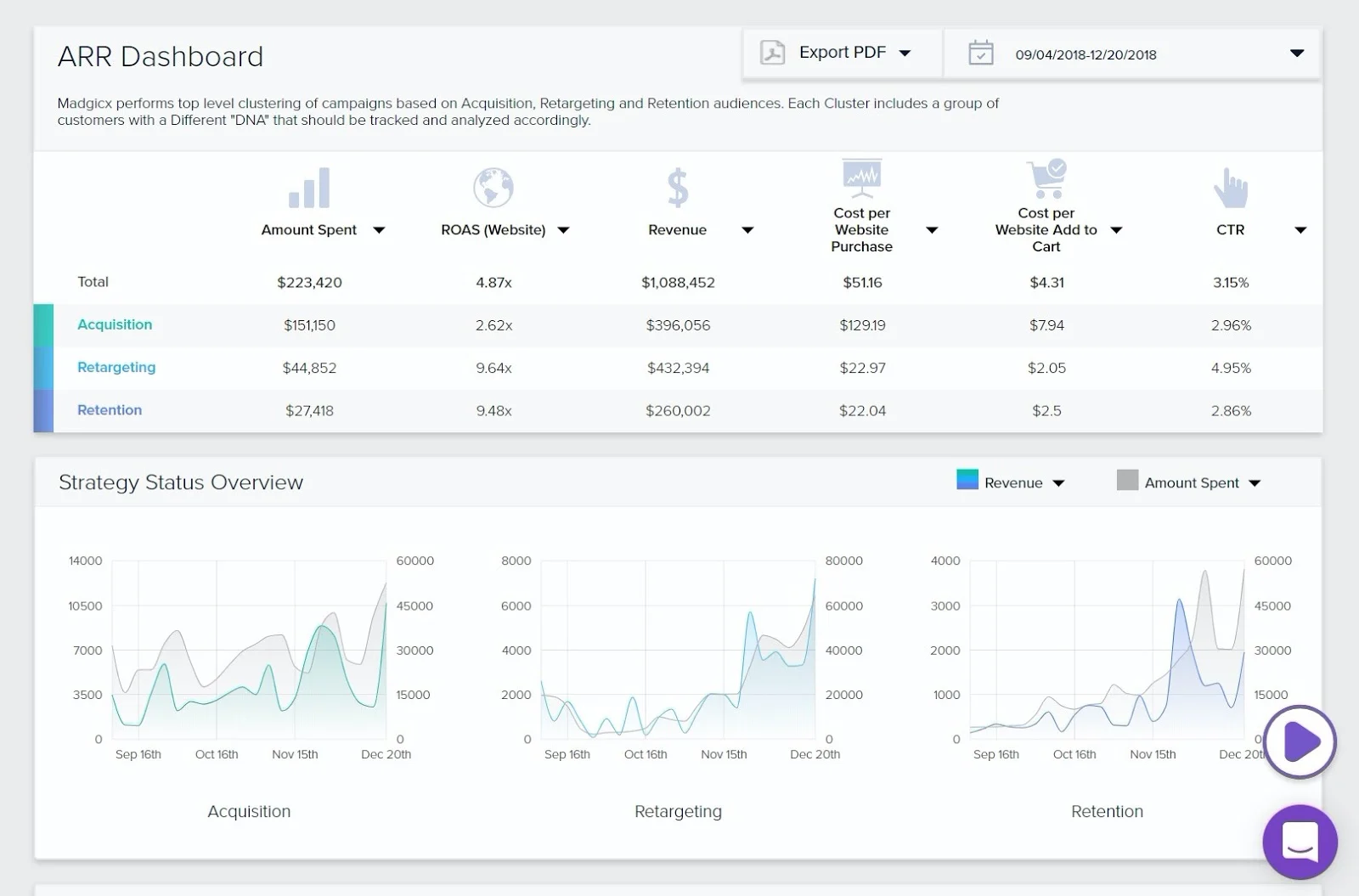Click the Retargeting caption under its chart
This screenshot has width=1359, height=896.
678,811
